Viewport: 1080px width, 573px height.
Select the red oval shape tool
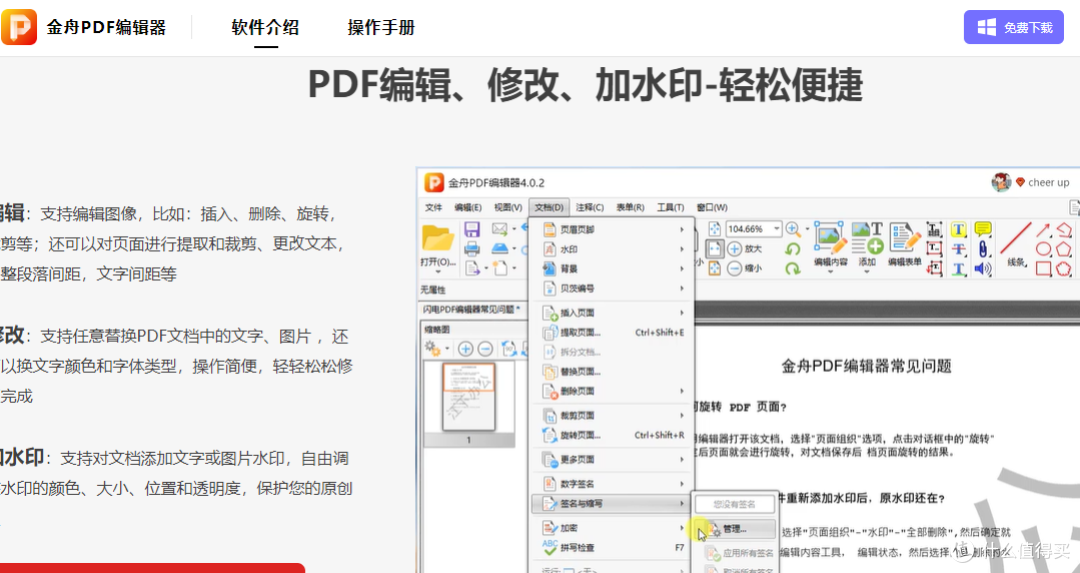[x=1043, y=249]
